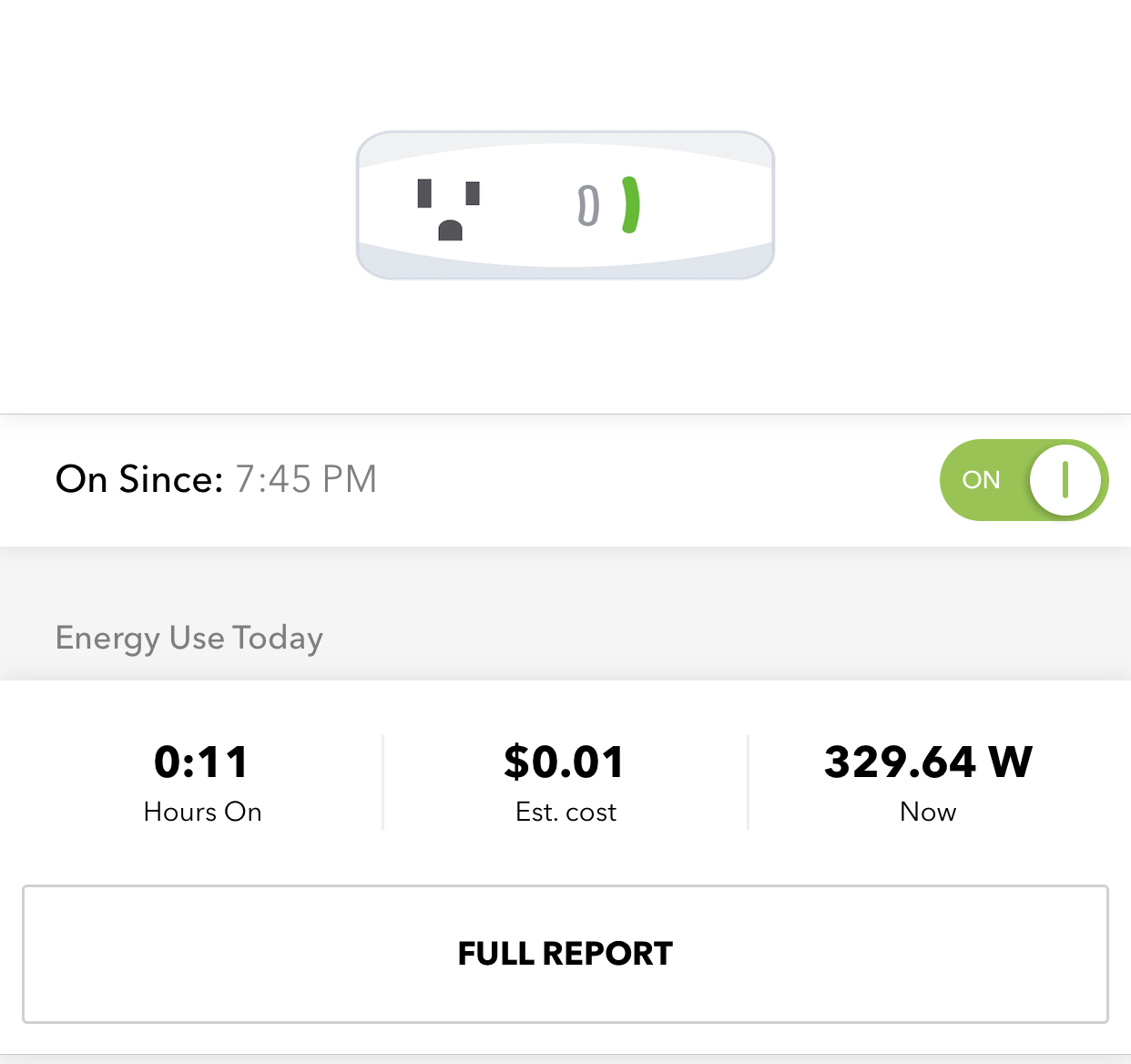Click the 329.64 W power reading
Image resolution: width=1131 pixels, height=1064 pixels.
pyautogui.click(x=928, y=762)
